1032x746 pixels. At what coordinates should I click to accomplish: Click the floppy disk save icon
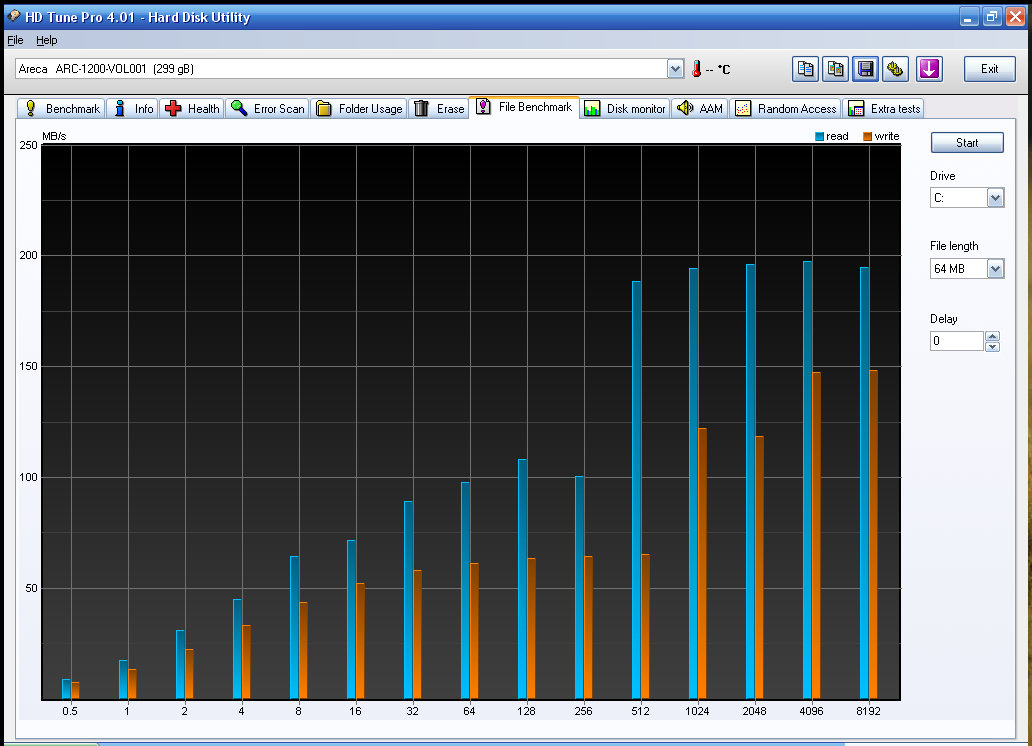(x=865, y=69)
